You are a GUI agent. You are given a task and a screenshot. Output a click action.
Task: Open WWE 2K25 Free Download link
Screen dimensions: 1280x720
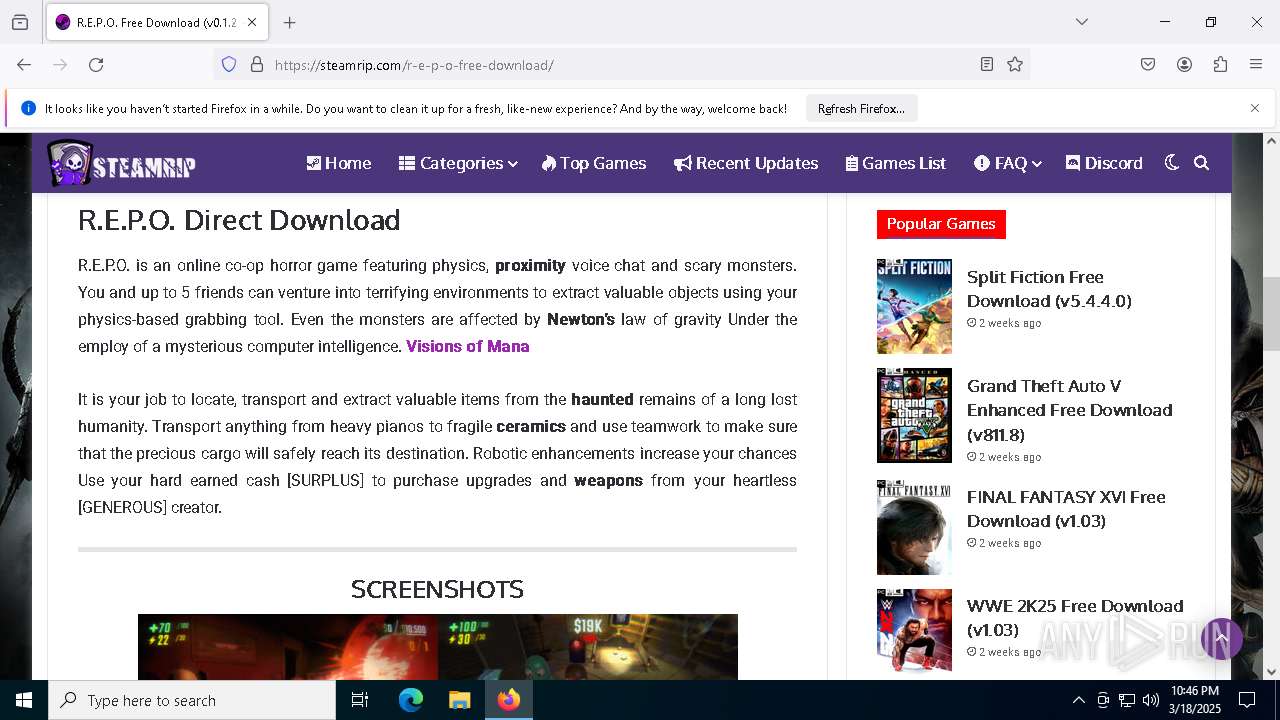1075,618
